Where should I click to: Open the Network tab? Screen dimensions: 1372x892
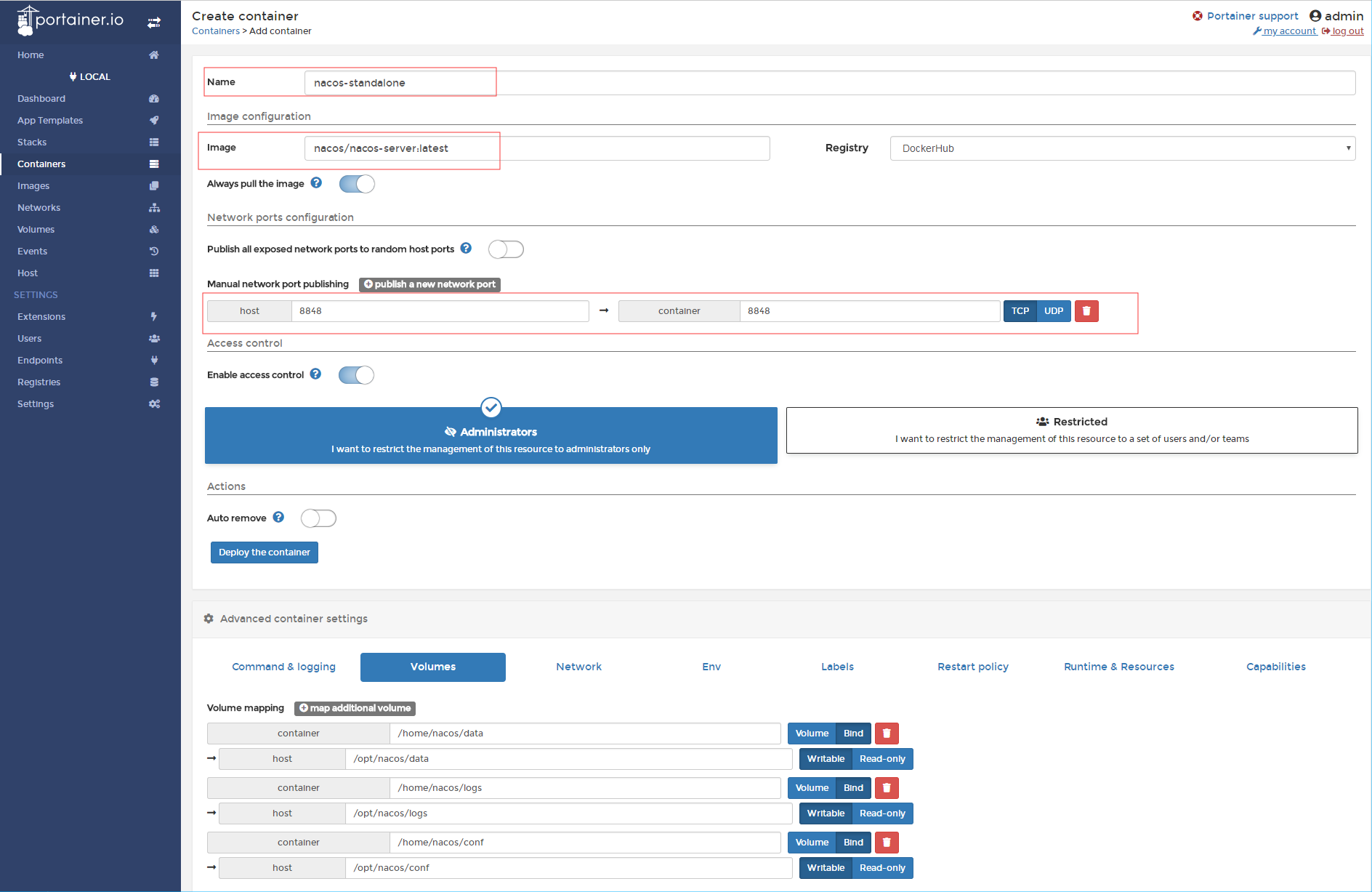(x=579, y=667)
